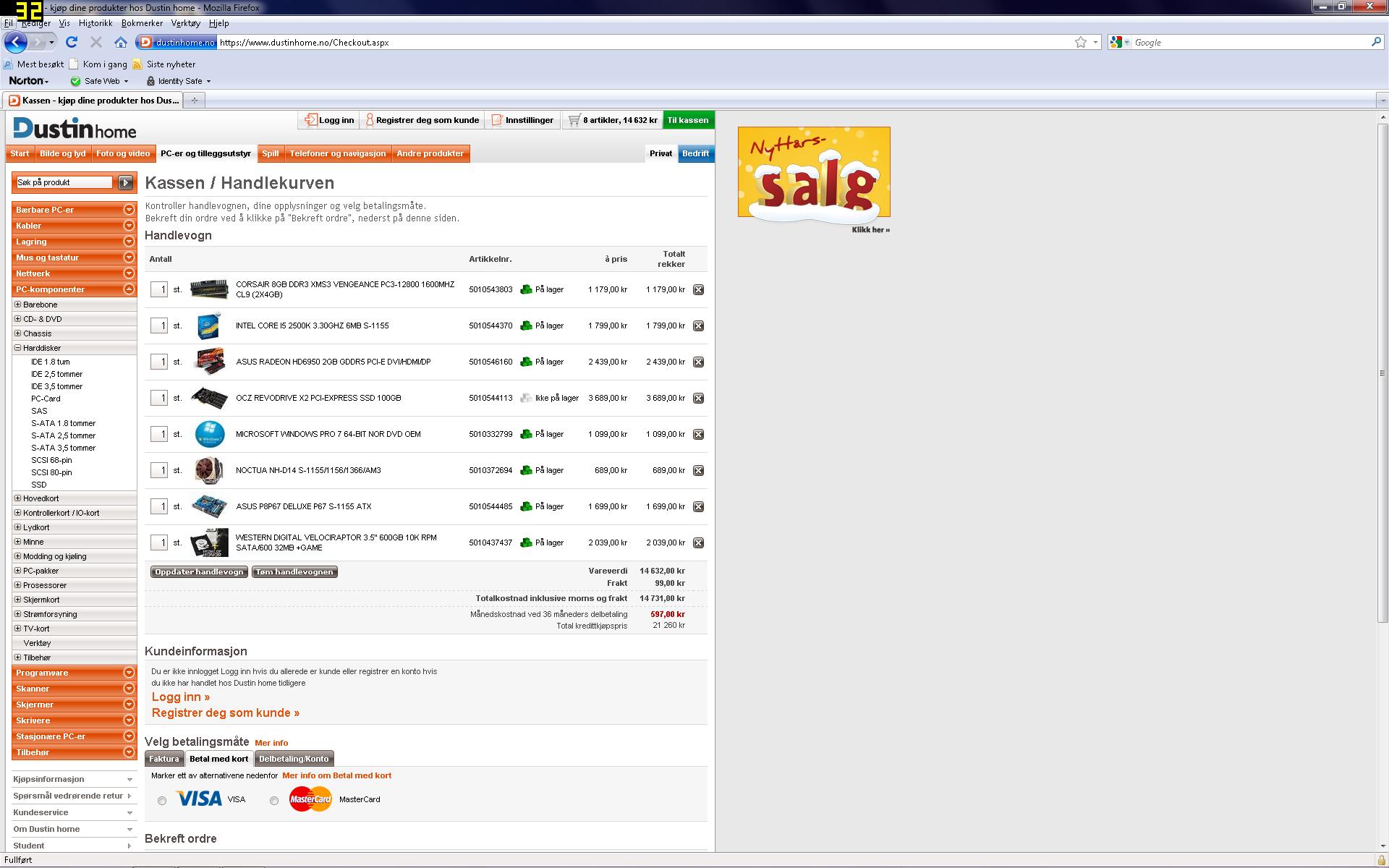Image resolution: width=1389 pixels, height=868 pixels.
Task: Open the Corsair memory product thumbnail
Action: coord(209,289)
